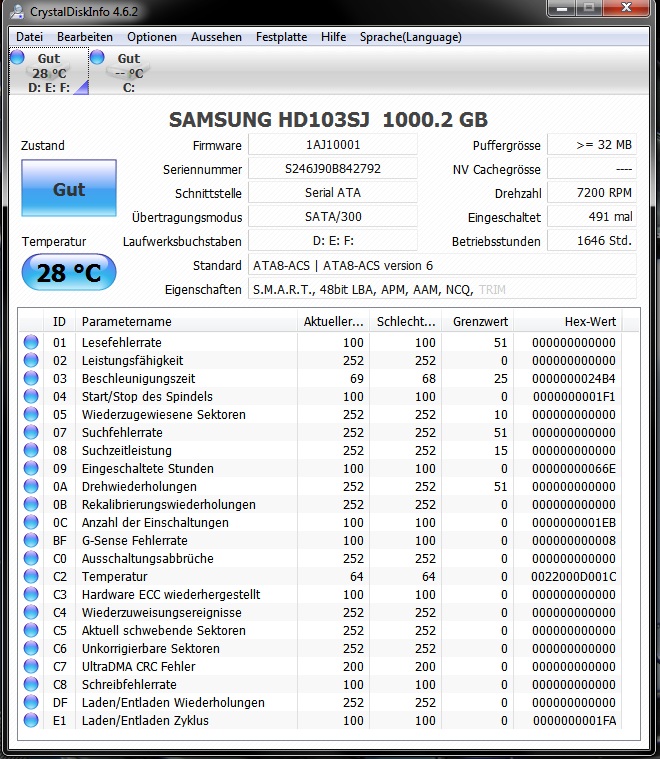The height and width of the screenshot is (759, 660).
Task: Click the status orb for Suchzeitleistung
Action: pos(31,450)
